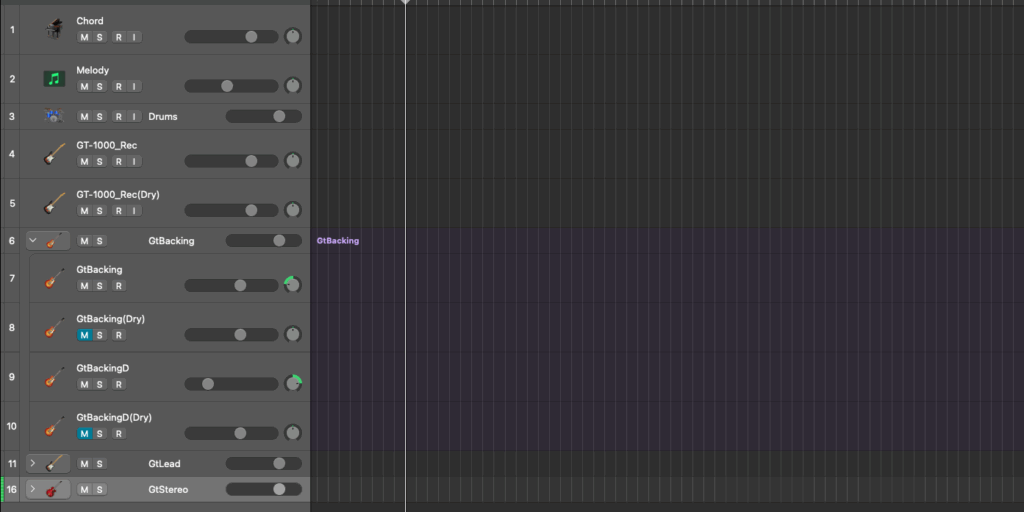This screenshot has height=512, width=1024.
Task: Click the GtBacking track 7 guitar icon
Action: pyautogui.click(x=54, y=278)
